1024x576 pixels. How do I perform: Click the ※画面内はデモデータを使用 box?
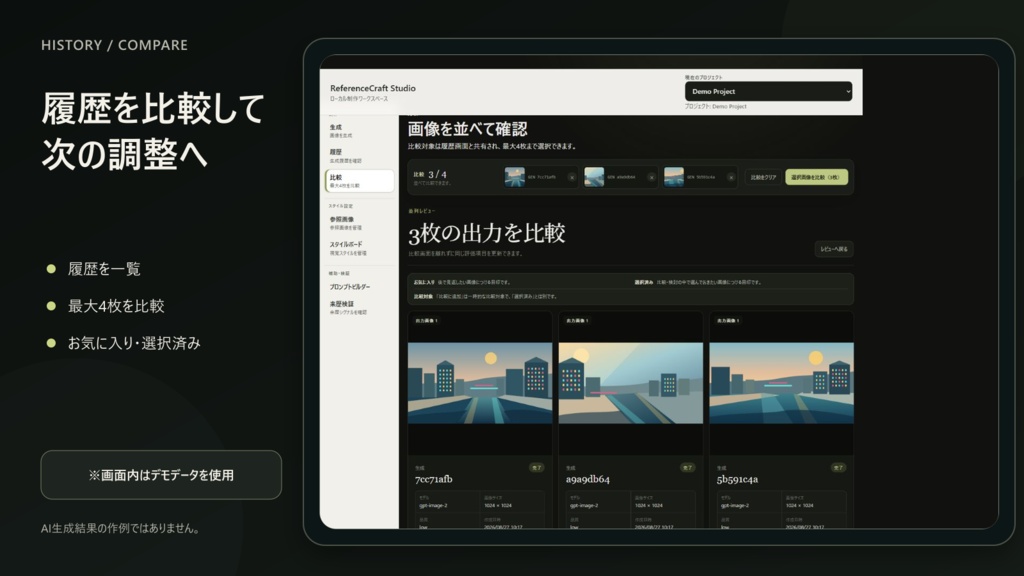coord(161,475)
